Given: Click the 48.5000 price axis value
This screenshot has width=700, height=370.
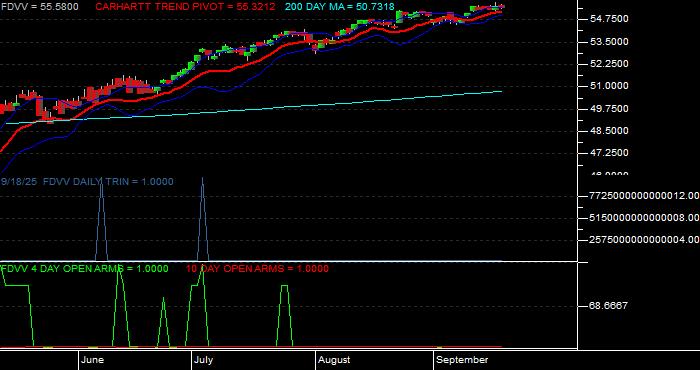Looking at the screenshot, I should pyautogui.click(x=609, y=131).
